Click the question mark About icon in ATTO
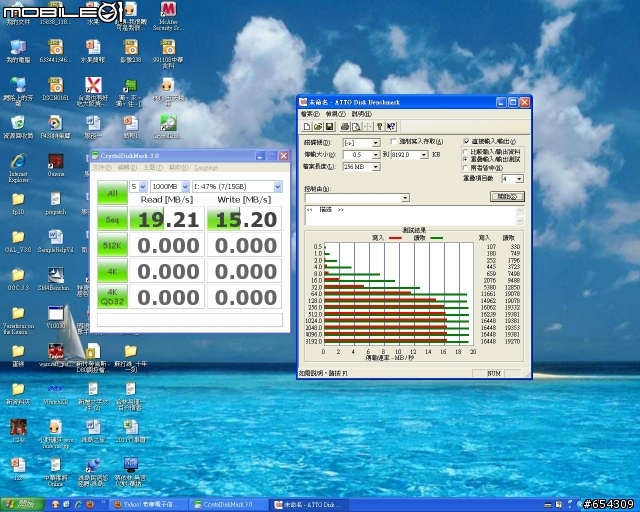Viewport: 640px width, 512px height. click(x=380, y=126)
